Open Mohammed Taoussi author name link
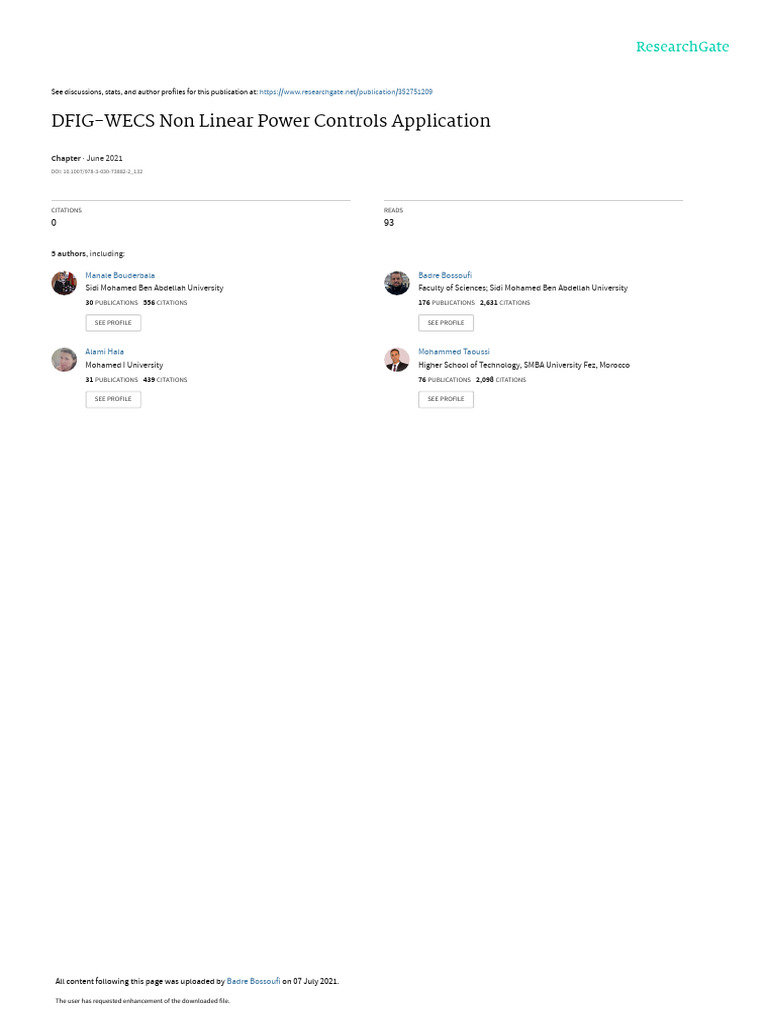 [454, 352]
